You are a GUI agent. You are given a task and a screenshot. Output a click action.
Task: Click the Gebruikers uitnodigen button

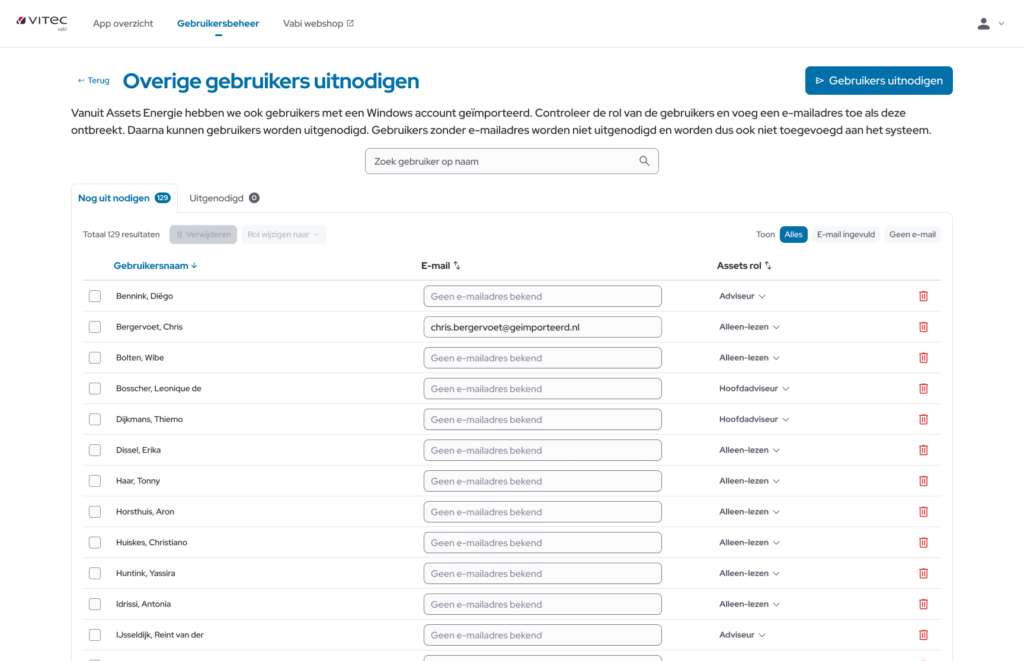878,81
